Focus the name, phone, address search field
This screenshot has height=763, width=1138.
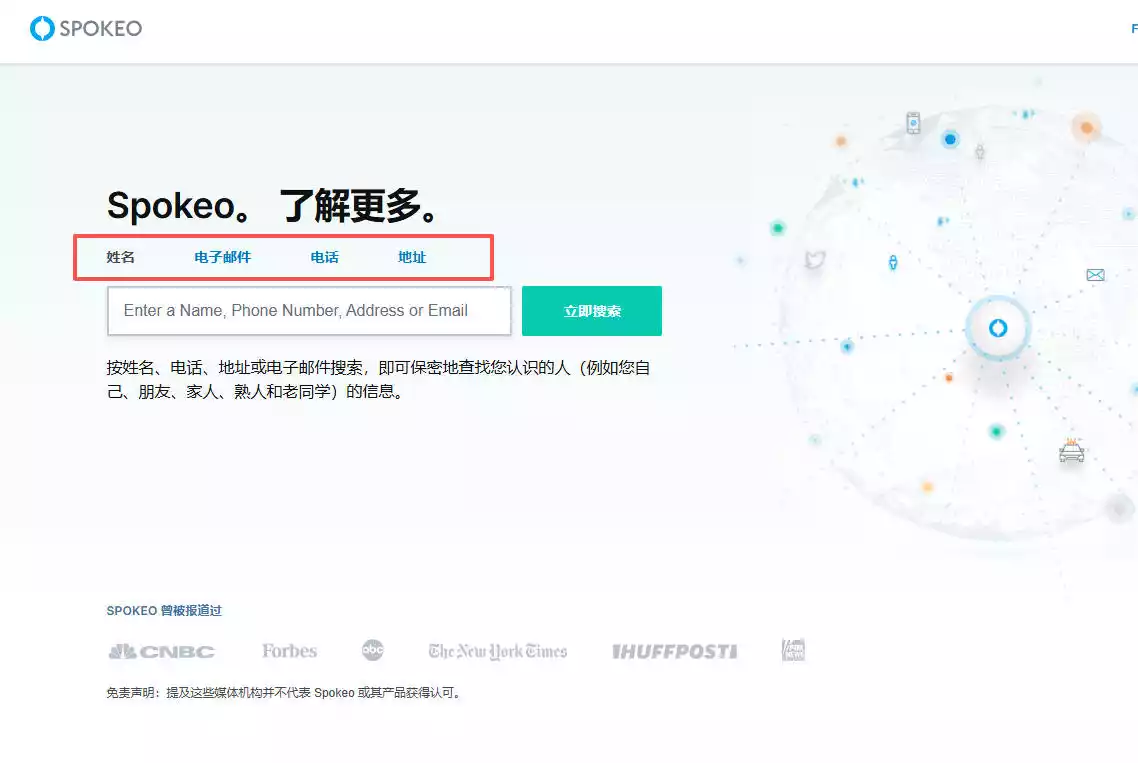309,311
